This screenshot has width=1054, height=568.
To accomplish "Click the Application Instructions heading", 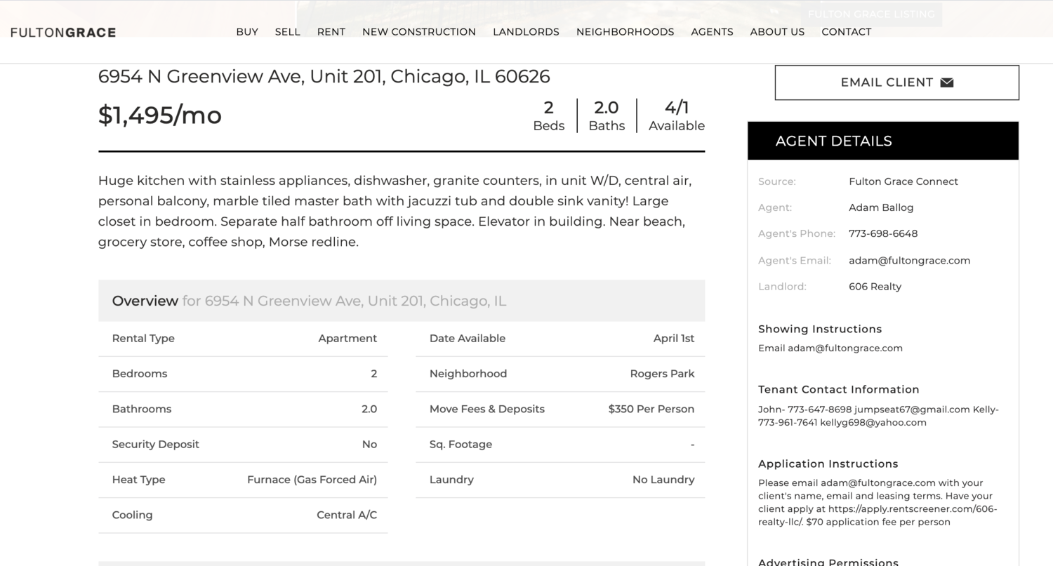I will (x=828, y=464).
